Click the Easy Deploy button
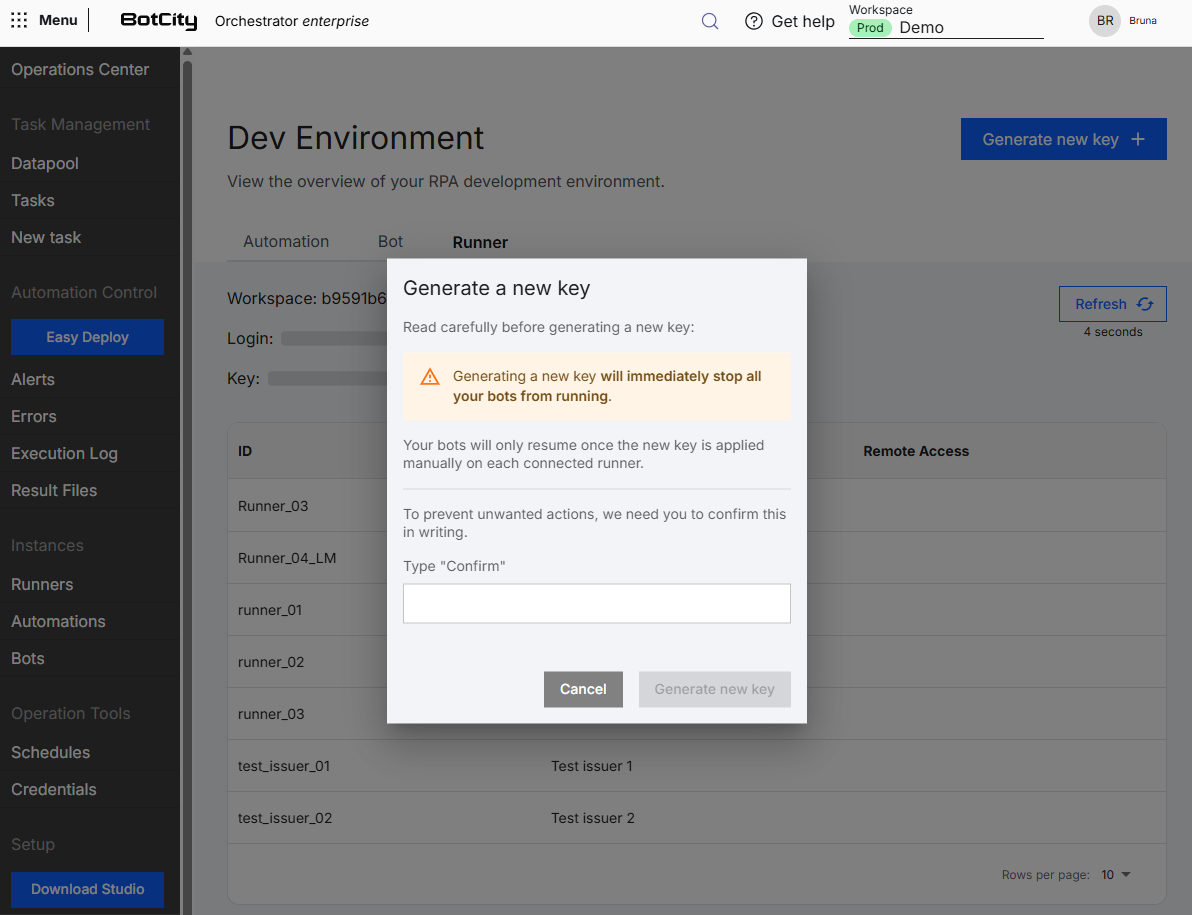Viewport: 1192px width, 915px height. click(x=87, y=337)
